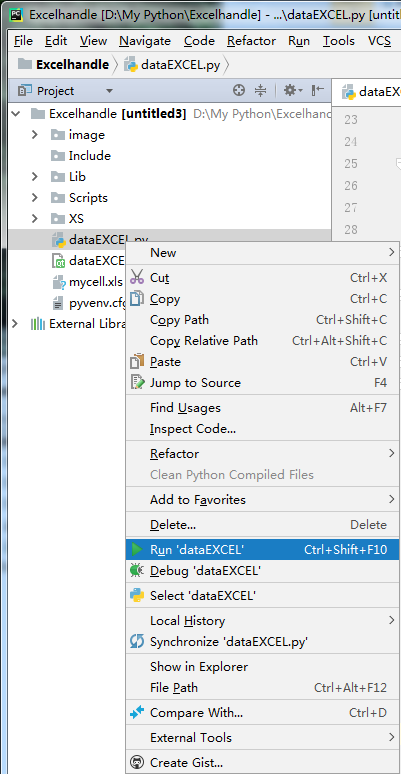Click the green Run 'dataEXCEL' arrow icon
Screen dimensions: 401x774
pyautogui.click(x=136, y=549)
